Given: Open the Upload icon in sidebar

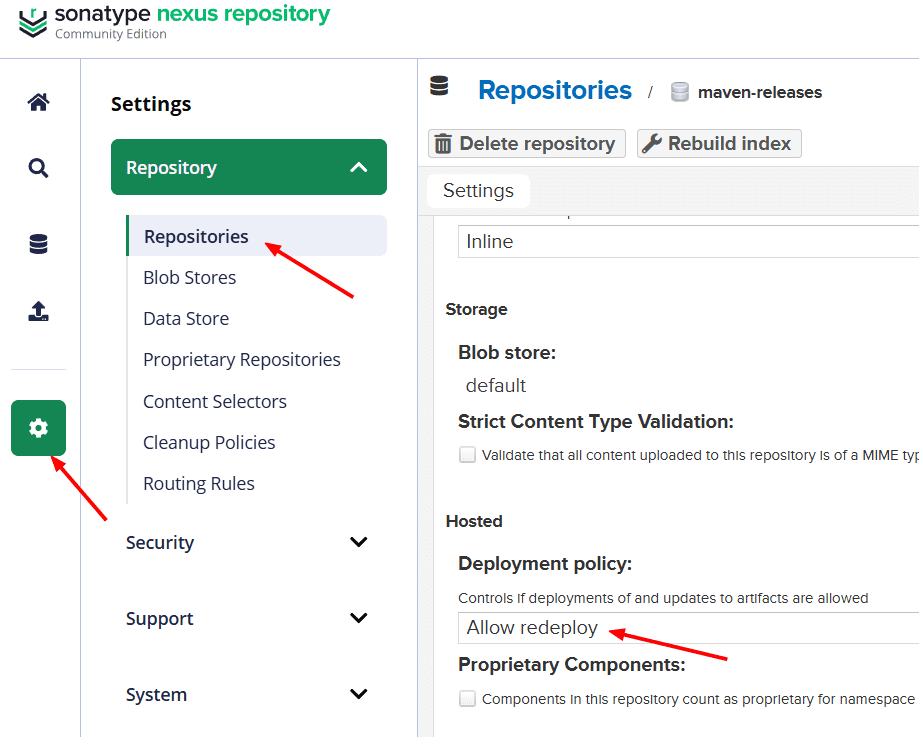Looking at the screenshot, I should coord(38,311).
